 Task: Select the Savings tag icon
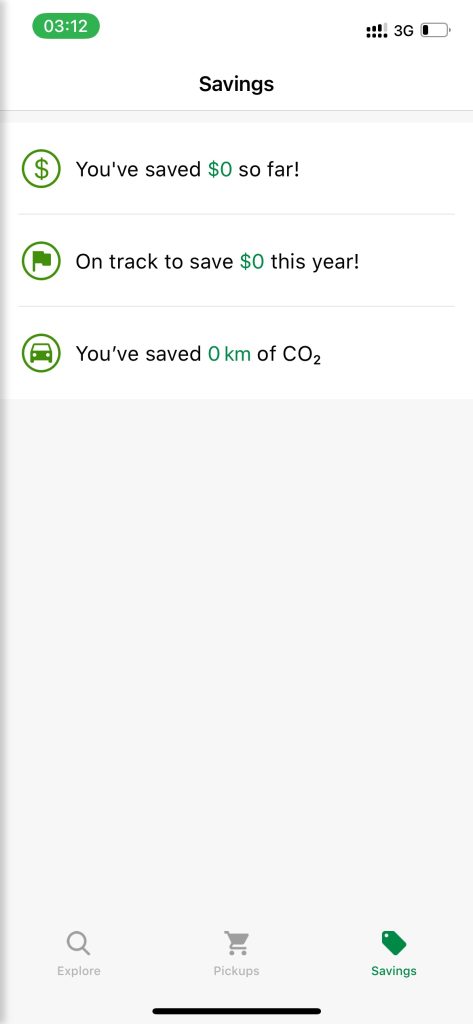[393, 943]
